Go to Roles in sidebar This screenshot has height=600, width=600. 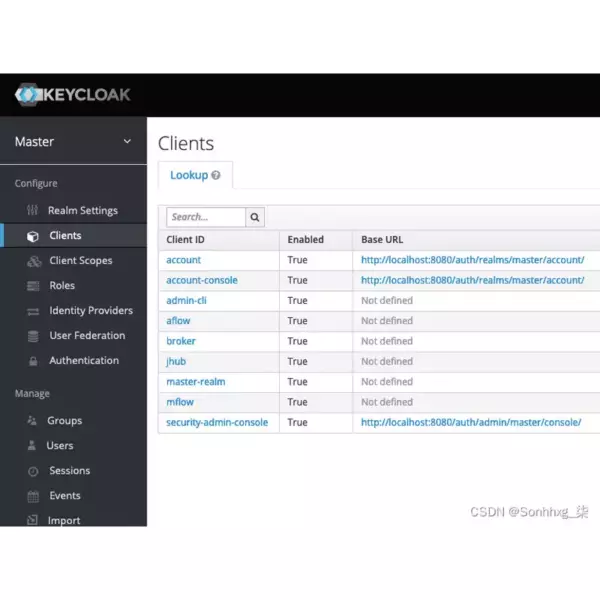coord(62,285)
